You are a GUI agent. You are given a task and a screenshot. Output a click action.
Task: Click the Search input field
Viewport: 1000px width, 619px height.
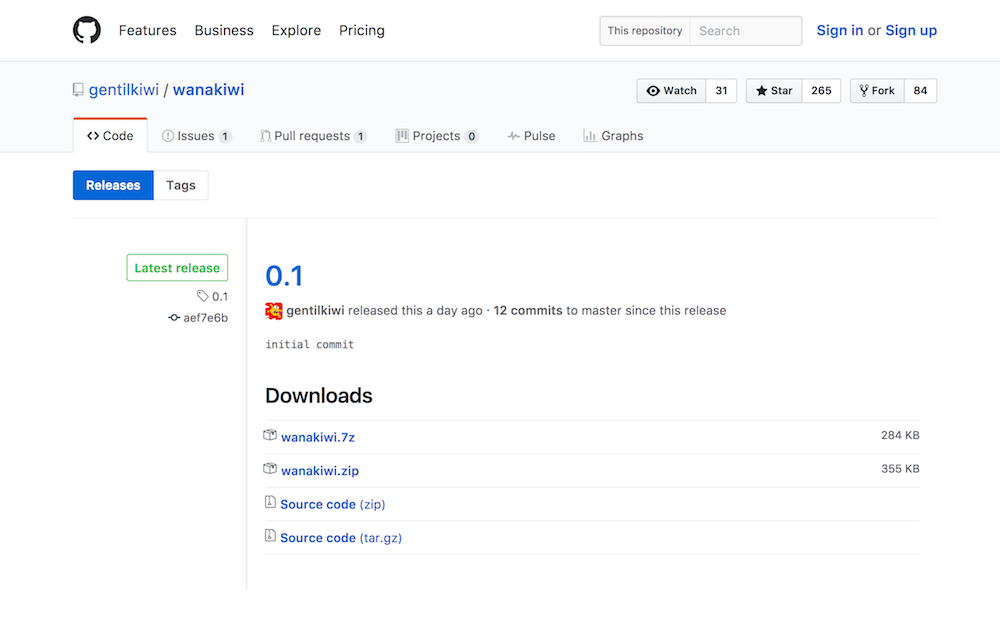[x=745, y=31]
